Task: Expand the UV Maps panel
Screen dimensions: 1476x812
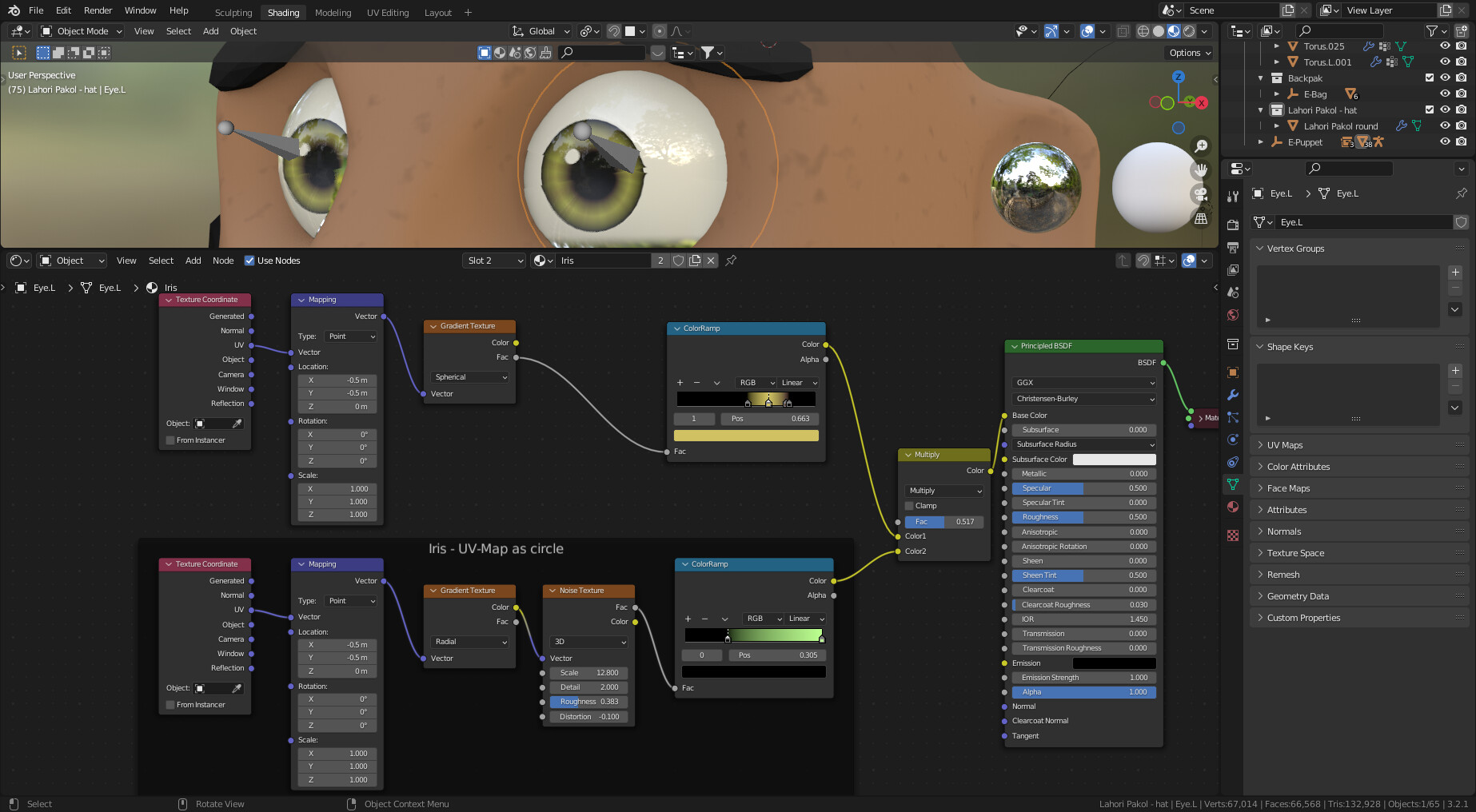Action: click(x=1284, y=445)
